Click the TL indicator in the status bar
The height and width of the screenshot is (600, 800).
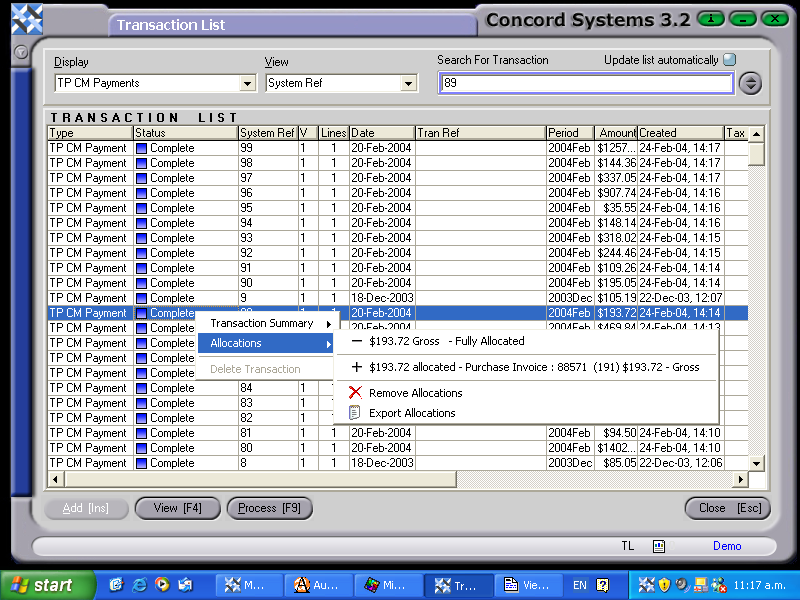point(627,546)
